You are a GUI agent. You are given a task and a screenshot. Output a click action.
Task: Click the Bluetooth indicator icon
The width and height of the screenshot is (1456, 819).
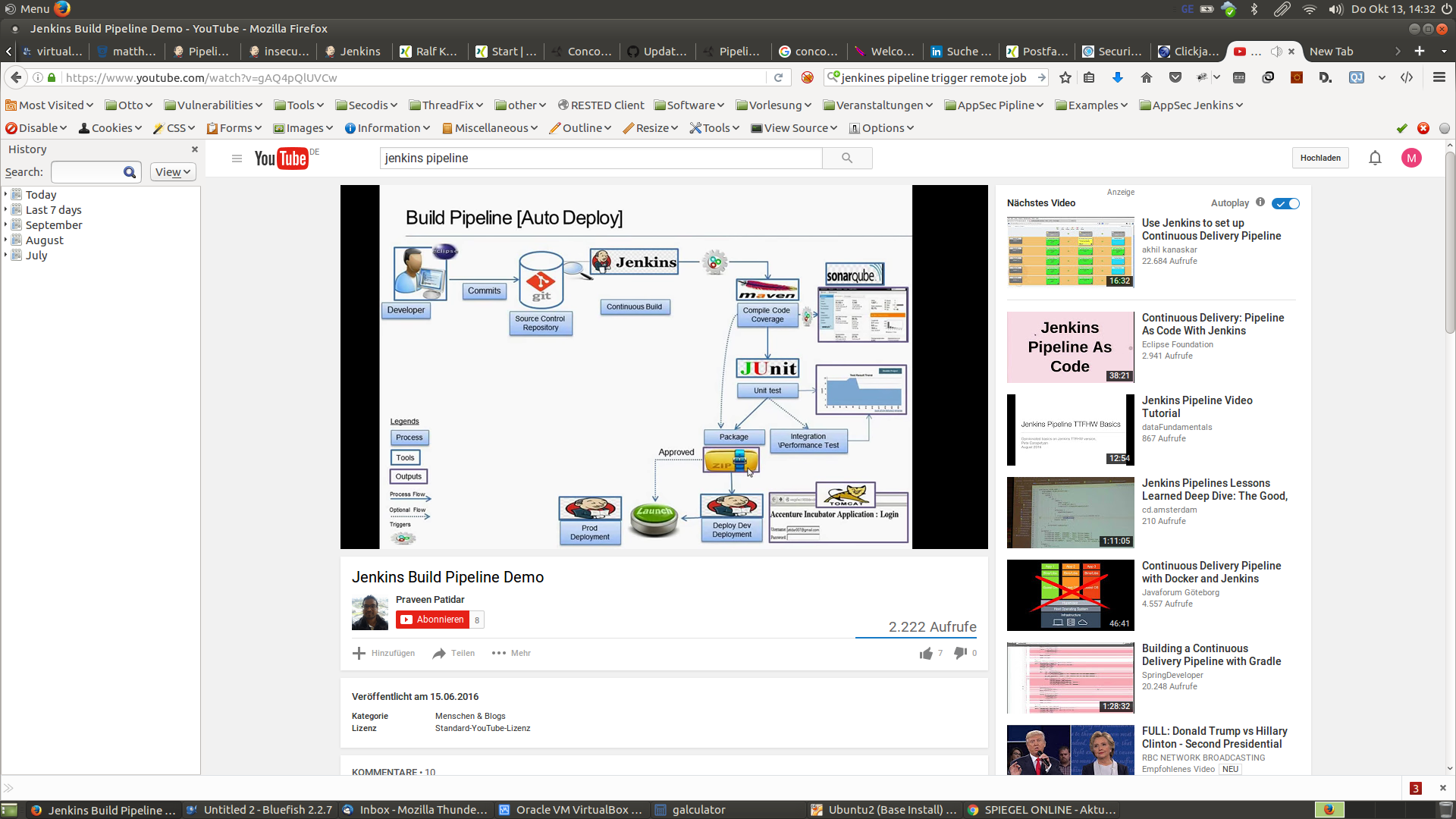coord(1254,9)
